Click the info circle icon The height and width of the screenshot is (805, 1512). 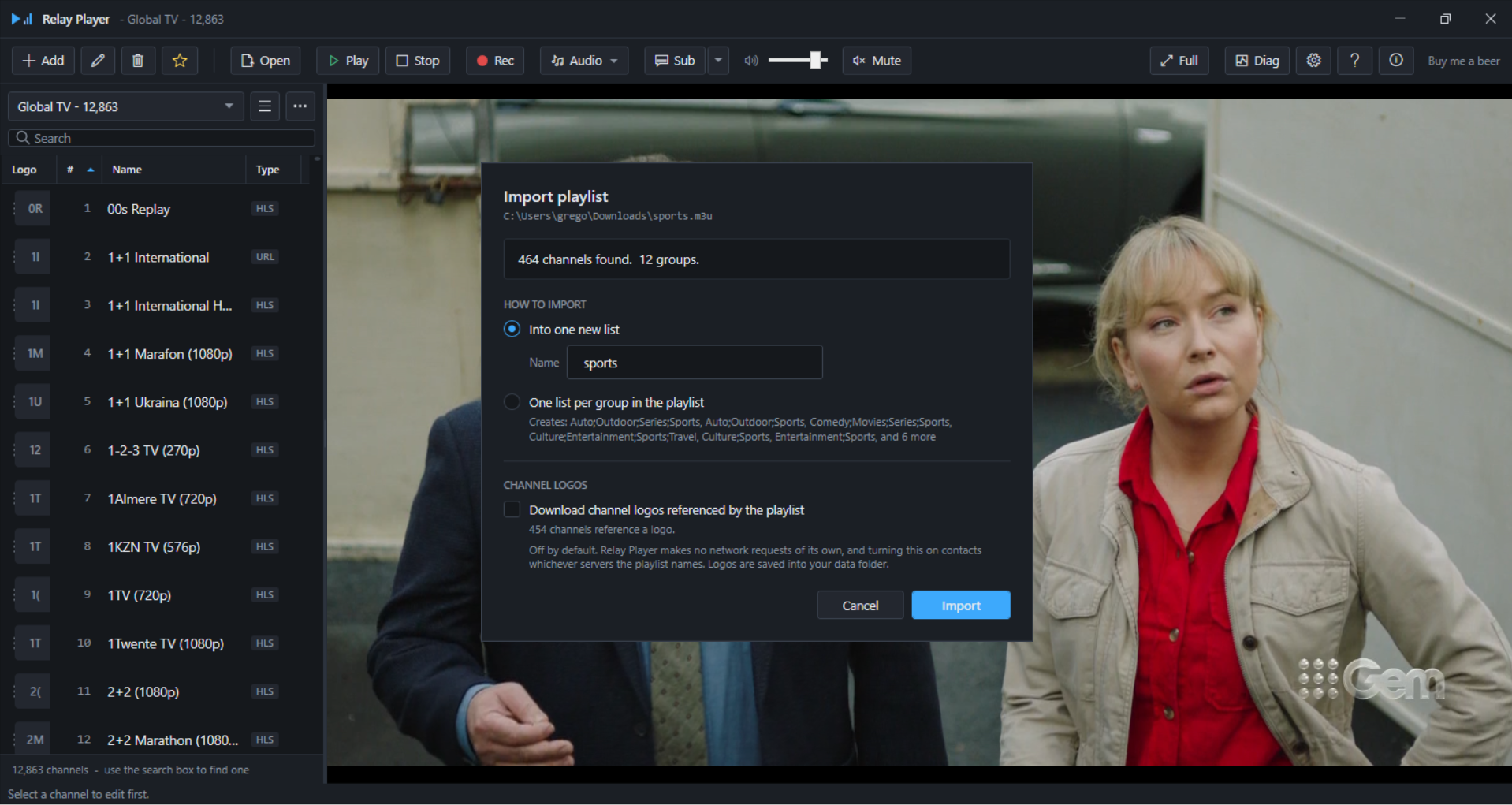coord(1396,61)
